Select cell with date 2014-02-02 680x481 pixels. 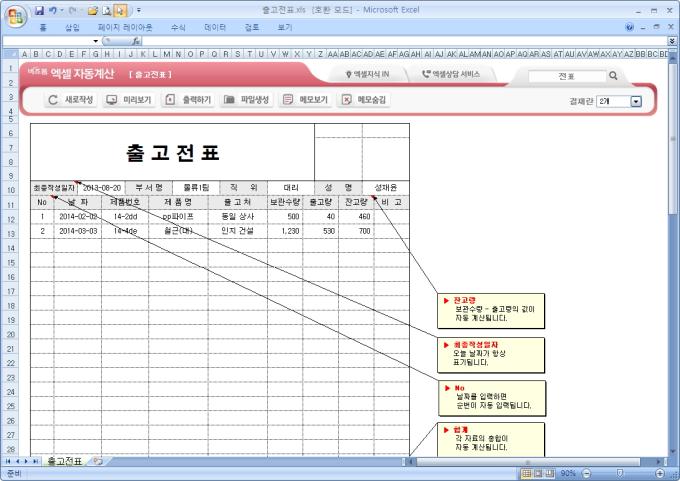(78, 216)
